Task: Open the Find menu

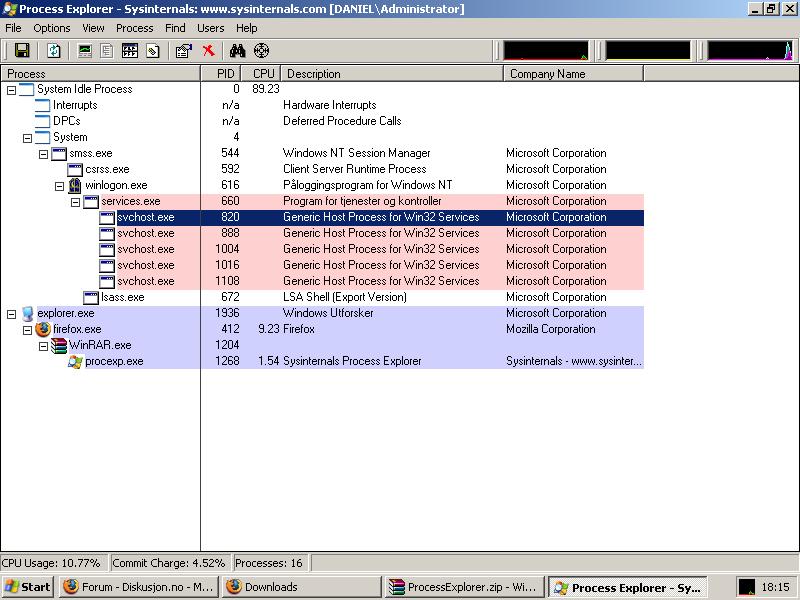Action: click(x=175, y=28)
